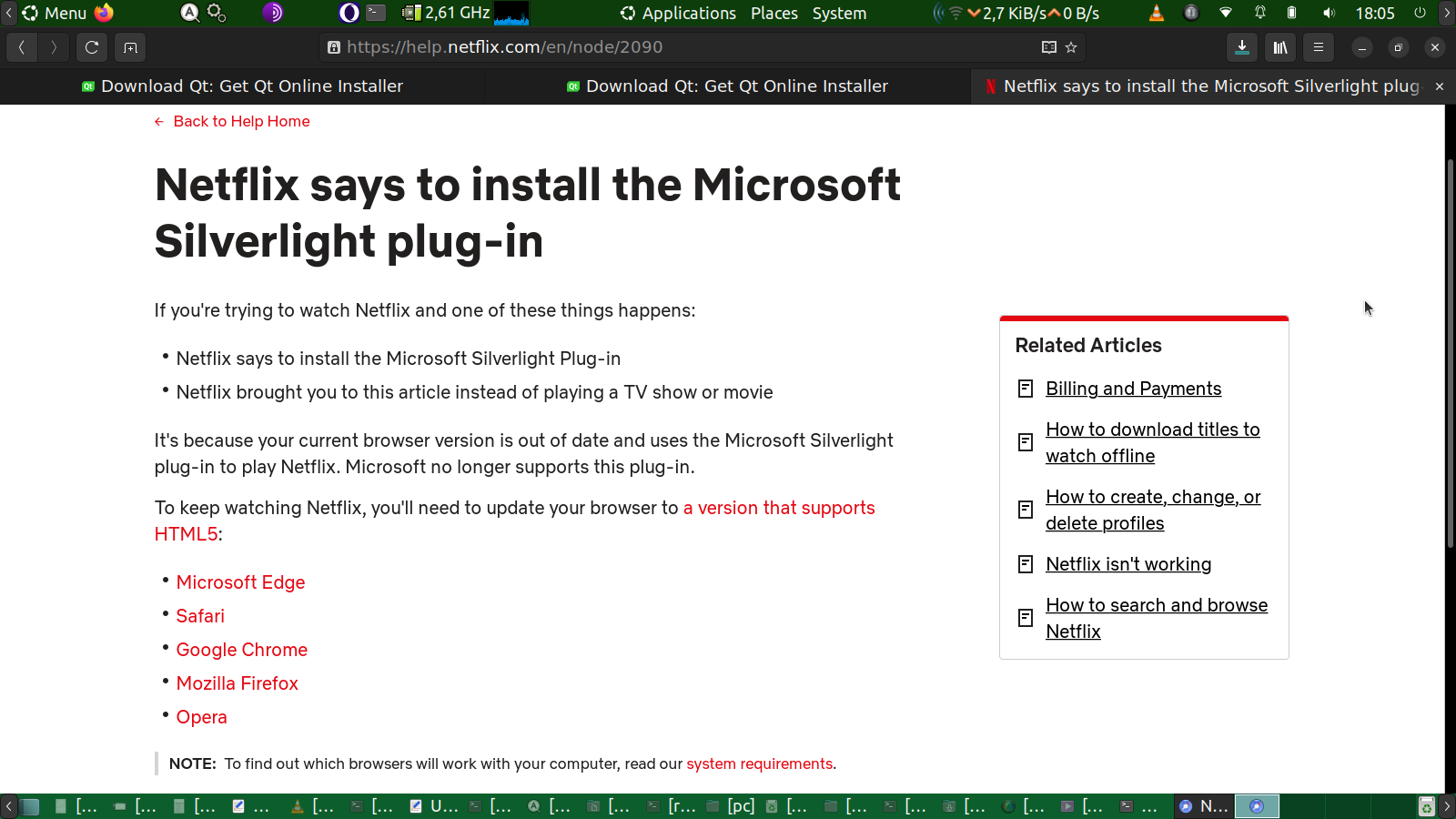Open a new tab with the toolbar button
The width and height of the screenshot is (1456, 819).
pos(130,47)
